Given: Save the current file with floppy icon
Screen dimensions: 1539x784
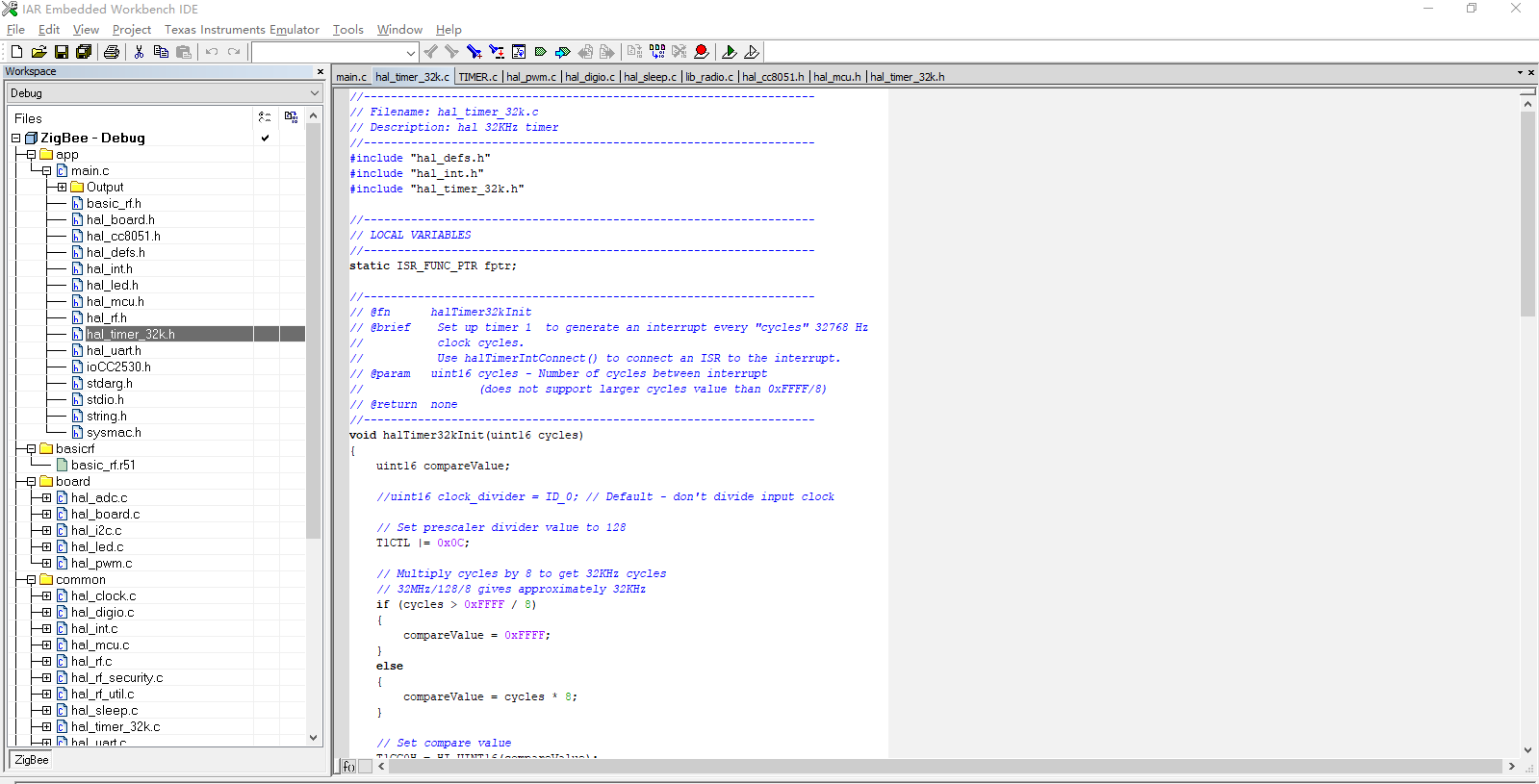Looking at the screenshot, I should [x=61, y=52].
